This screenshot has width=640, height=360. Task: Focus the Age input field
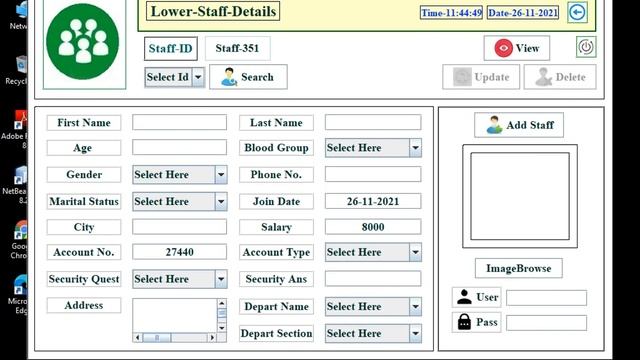pyautogui.click(x=179, y=147)
